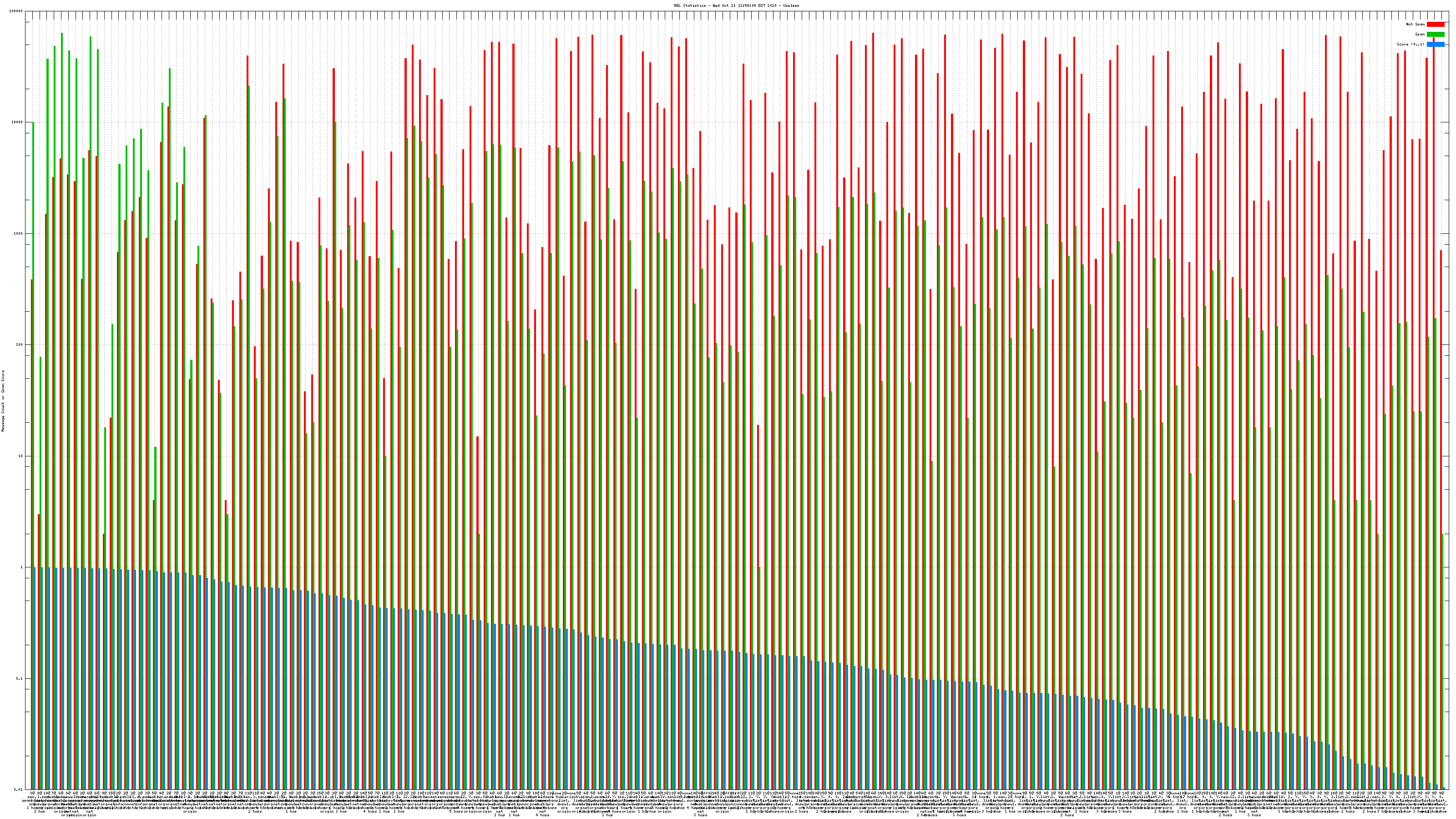Select the 'Not Spam' legend label
Image resolution: width=1456 pixels, height=819 pixels.
(x=1416, y=24)
